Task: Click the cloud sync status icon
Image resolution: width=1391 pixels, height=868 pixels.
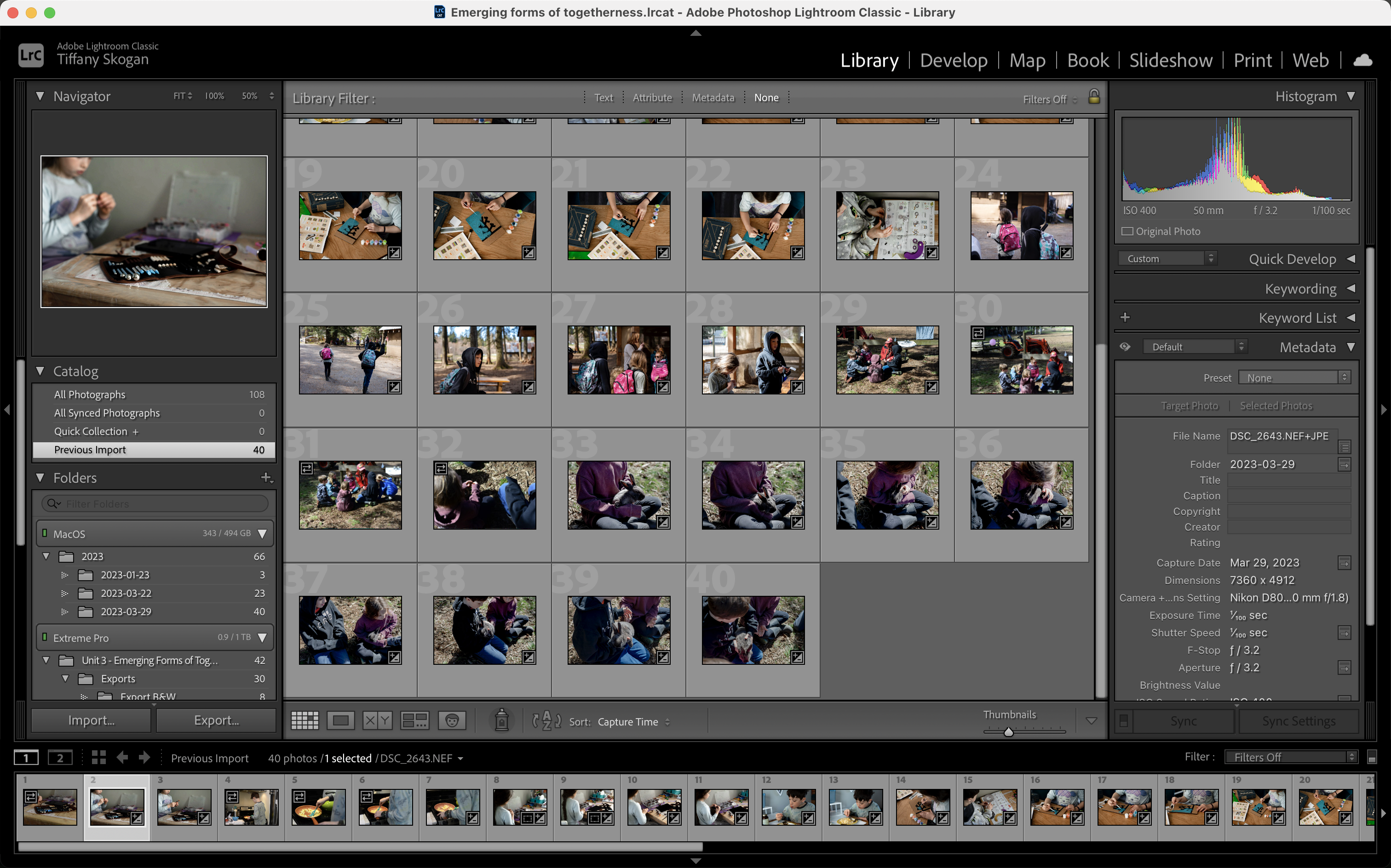Action: 1362,60
